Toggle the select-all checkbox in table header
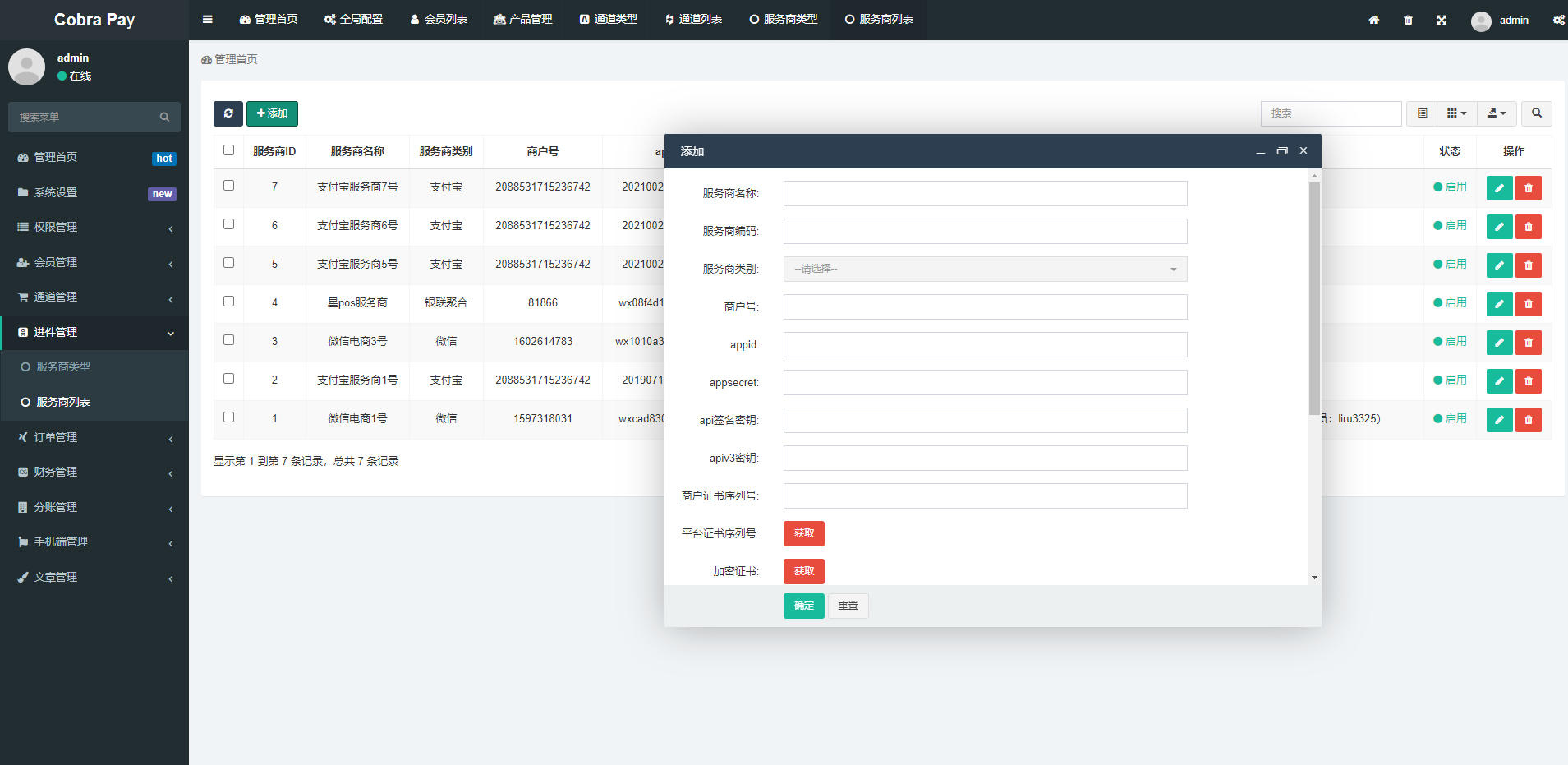1568x765 pixels. coord(228,150)
